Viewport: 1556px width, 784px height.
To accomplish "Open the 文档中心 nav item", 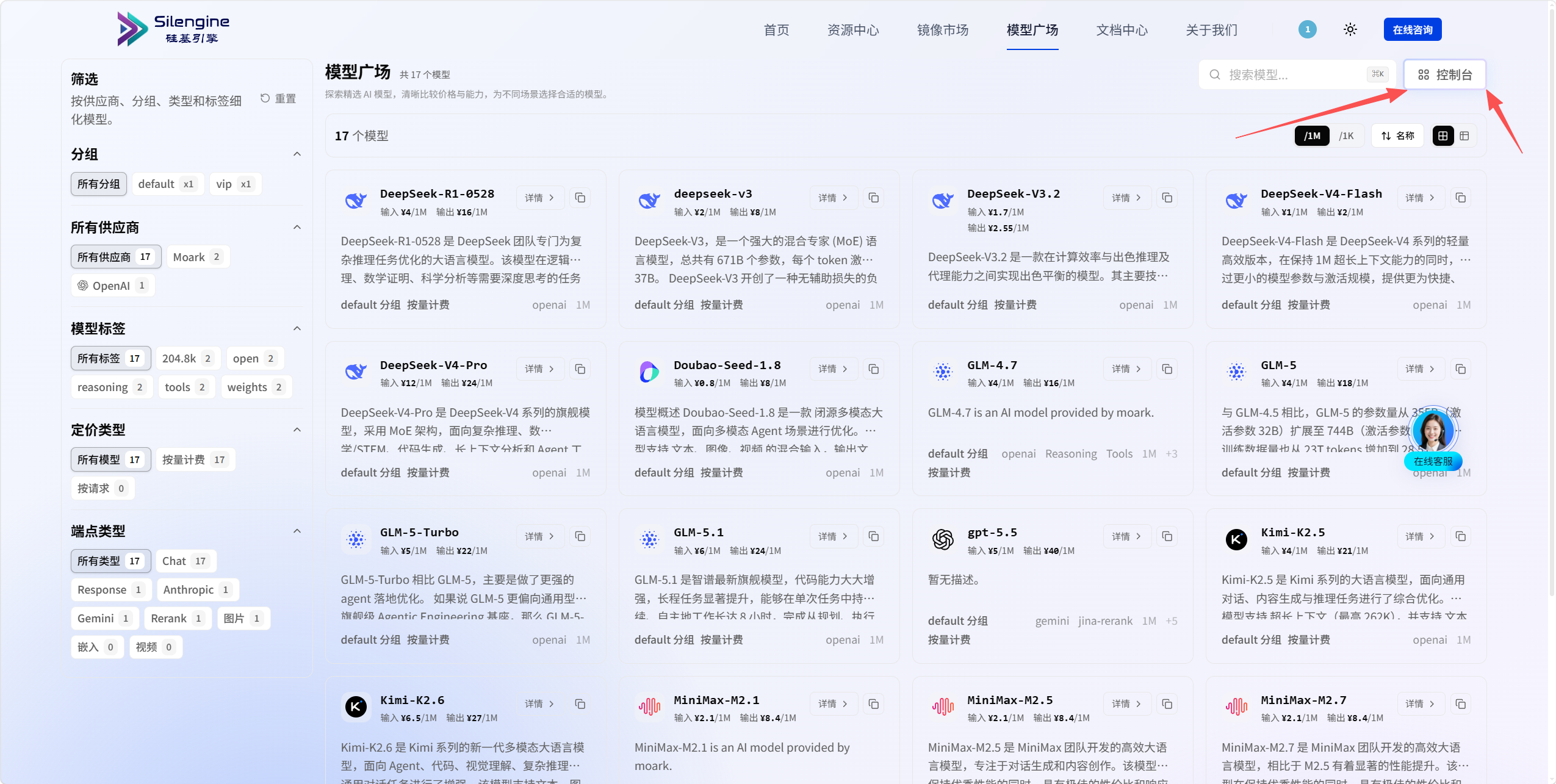I will point(1122,30).
